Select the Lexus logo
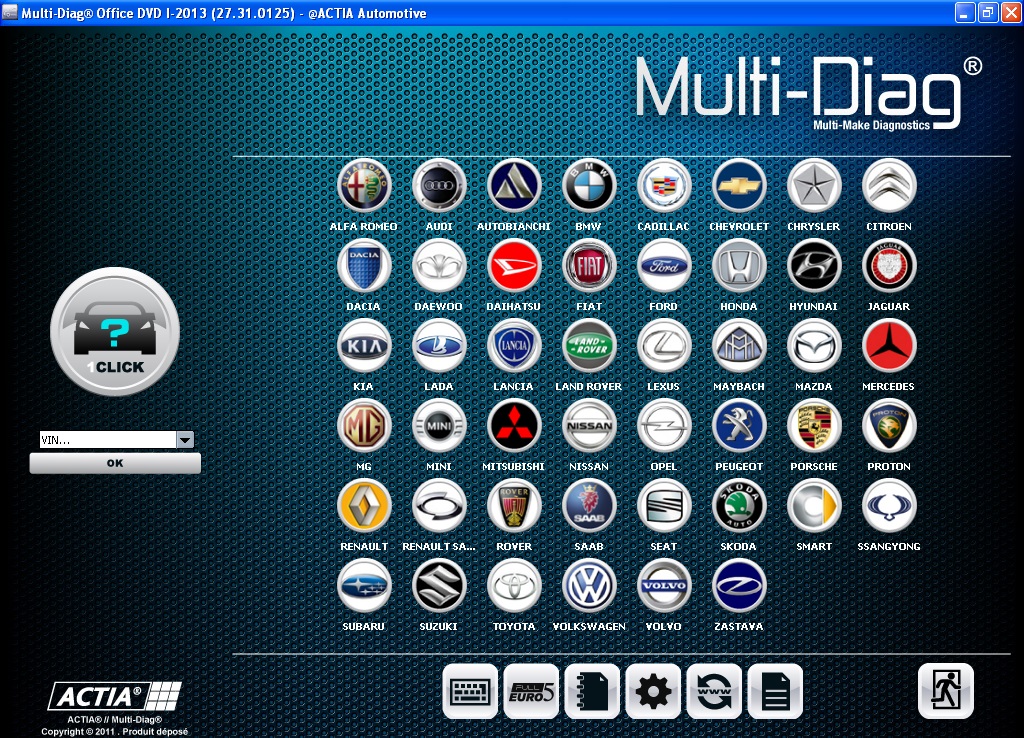 pos(664,346)
